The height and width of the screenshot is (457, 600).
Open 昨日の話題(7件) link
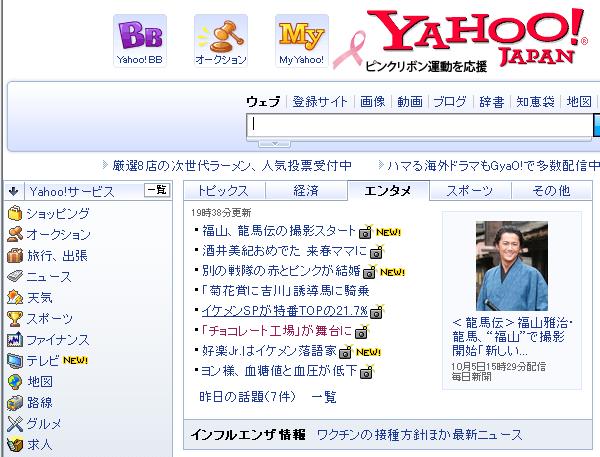pyautogui.click(x=248, y=397)
